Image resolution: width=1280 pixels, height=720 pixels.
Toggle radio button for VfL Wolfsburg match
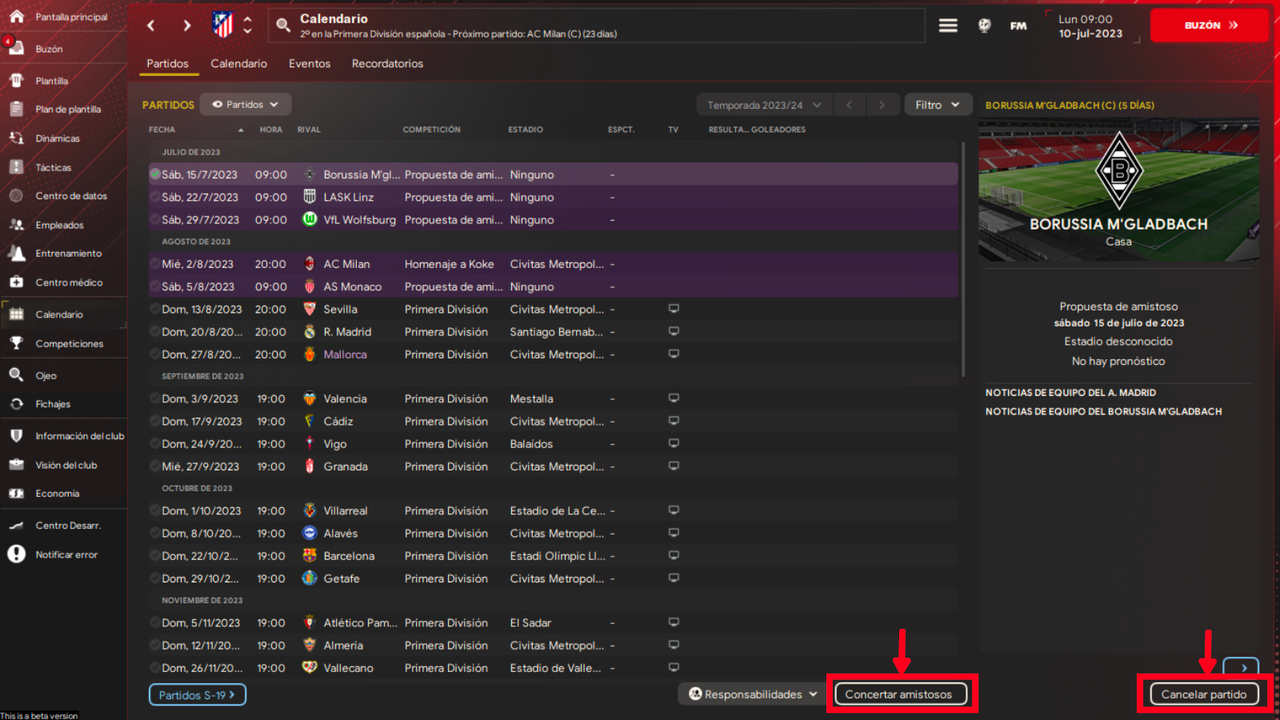(155, 219)
